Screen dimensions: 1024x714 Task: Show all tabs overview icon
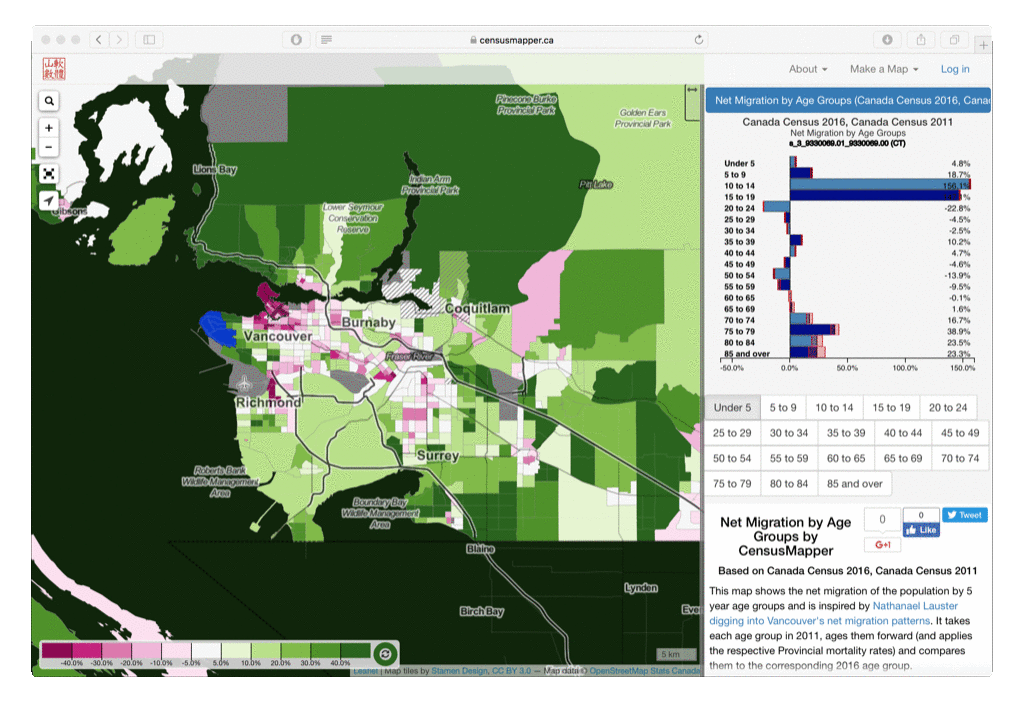click(x=954, y=40)
